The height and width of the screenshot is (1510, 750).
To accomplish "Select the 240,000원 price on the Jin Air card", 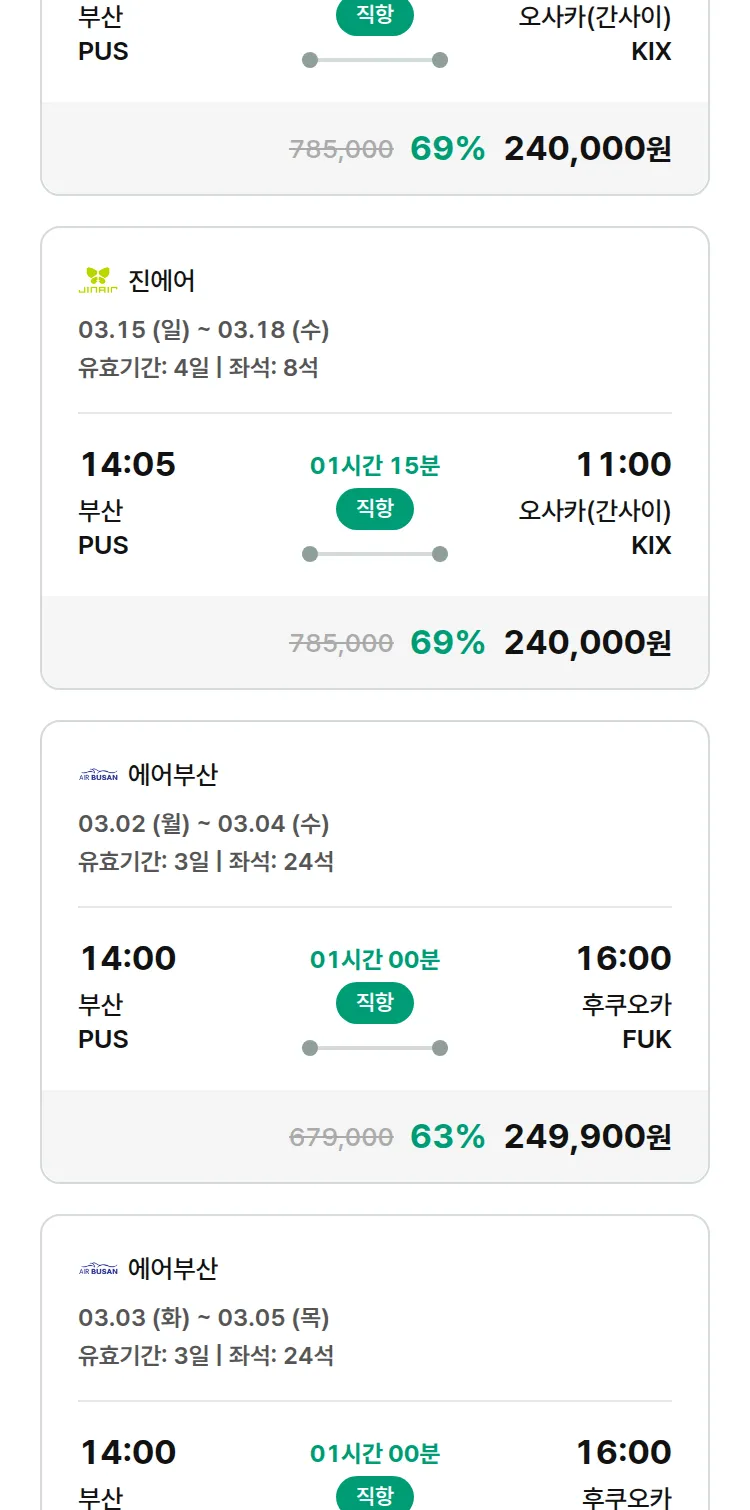I will (587, 642).
